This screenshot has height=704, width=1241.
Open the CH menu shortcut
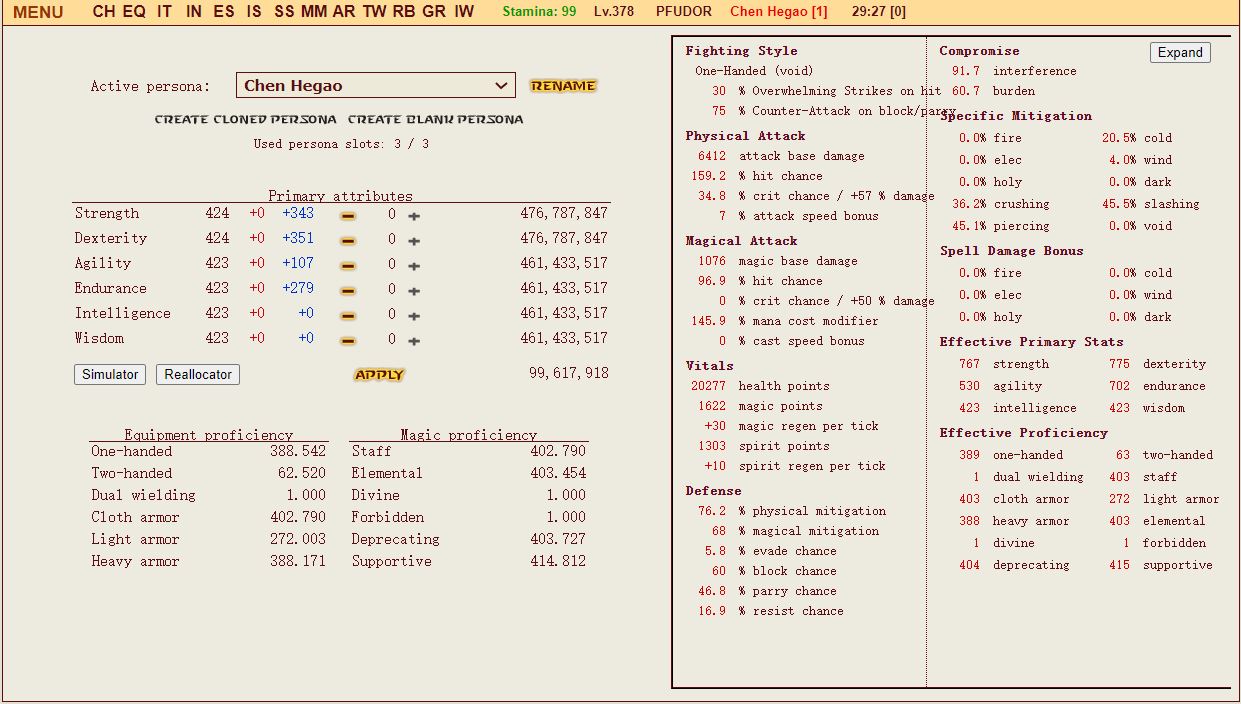pyautogui.click(x=103, y=12)
